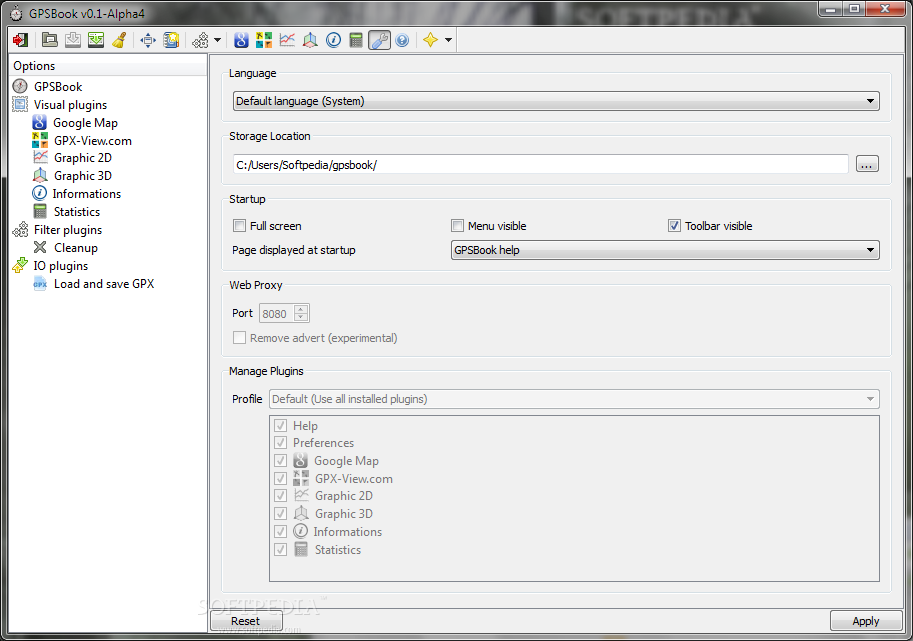Click the broom cleanup toolbar icon
Image resolution: width=913 pixels, height=641 pixels.
pos(119,40)
